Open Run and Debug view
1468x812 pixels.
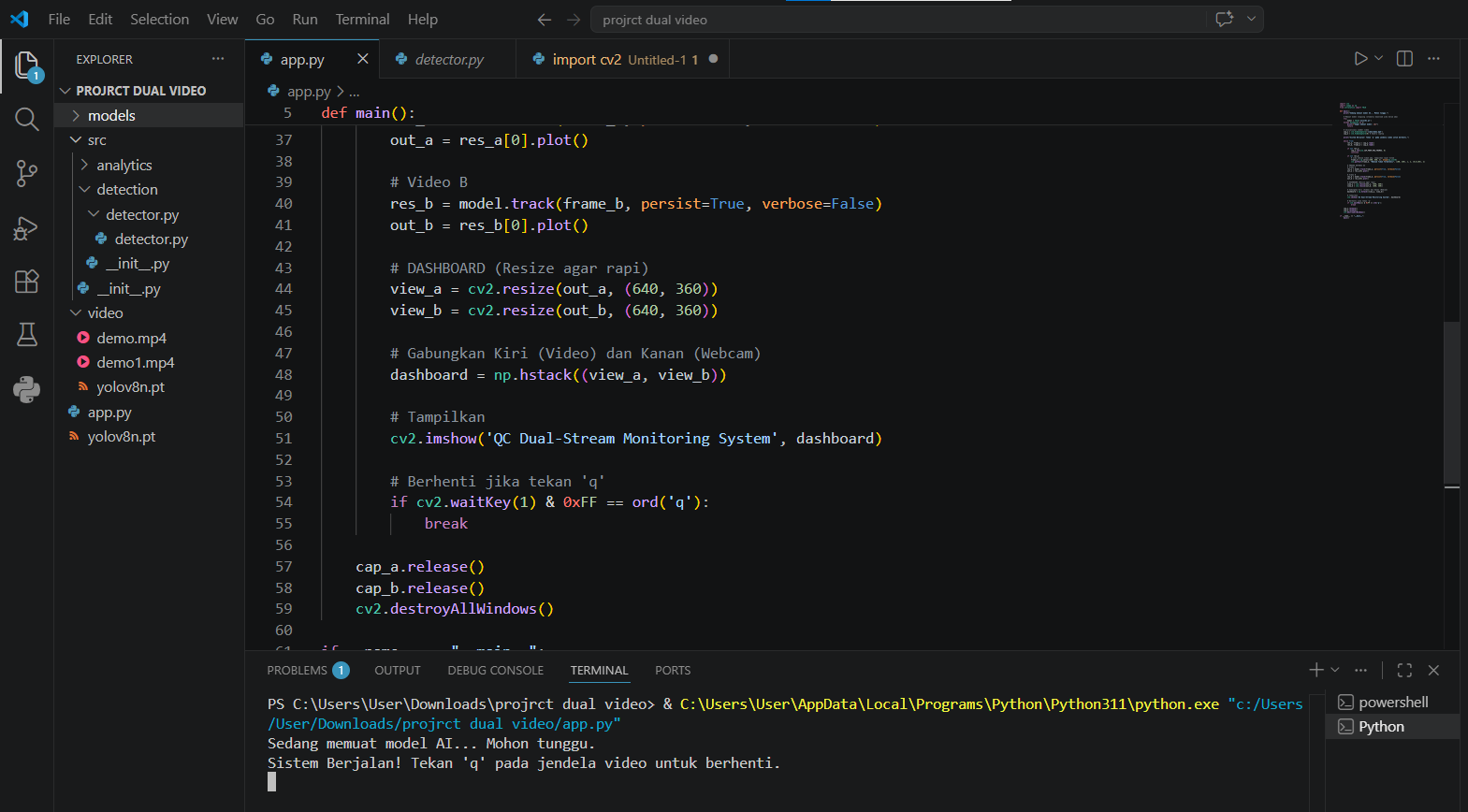26,227
